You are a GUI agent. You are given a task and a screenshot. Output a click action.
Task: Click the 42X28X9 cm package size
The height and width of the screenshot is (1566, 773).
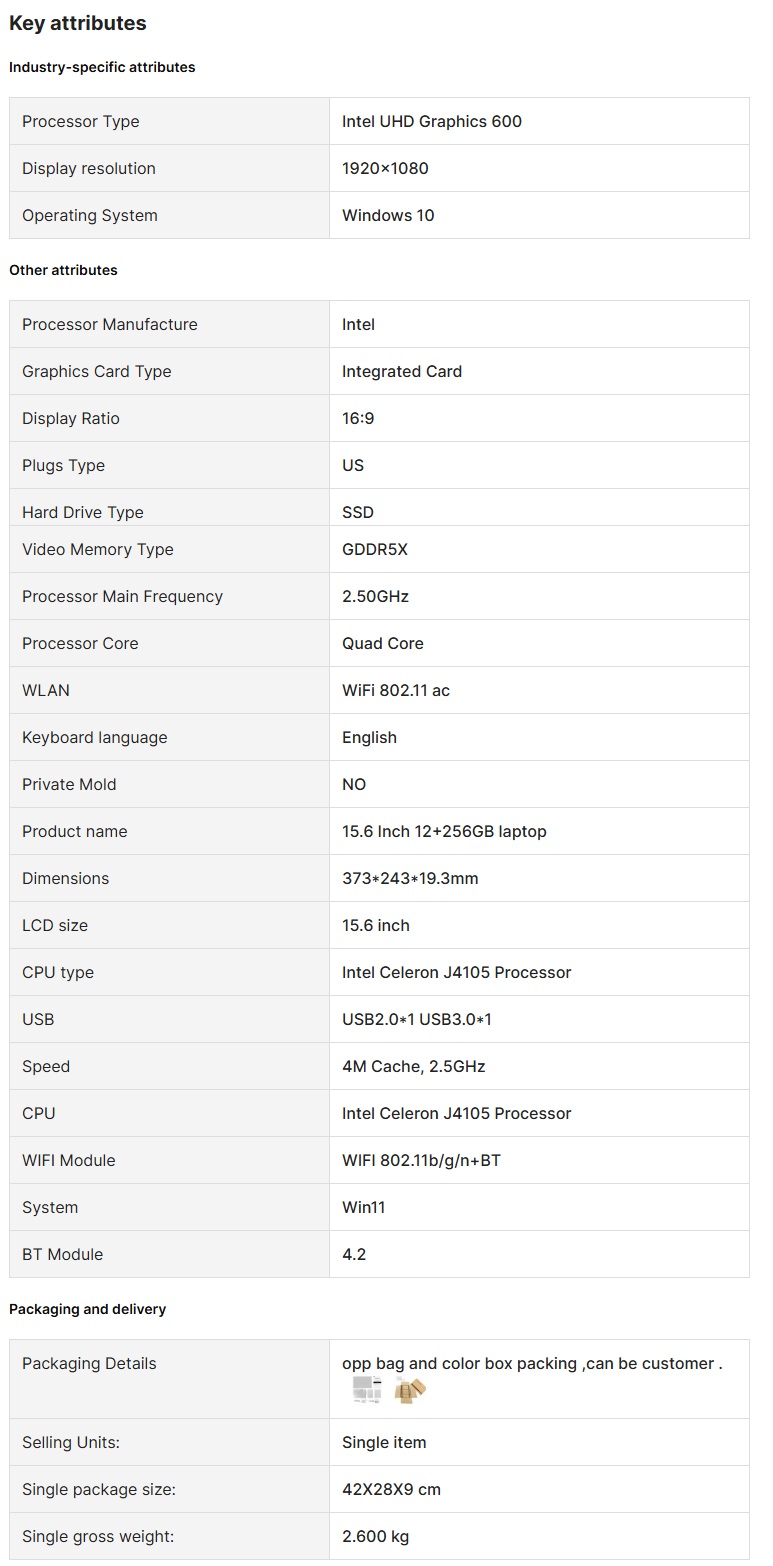click(391, 1489)
